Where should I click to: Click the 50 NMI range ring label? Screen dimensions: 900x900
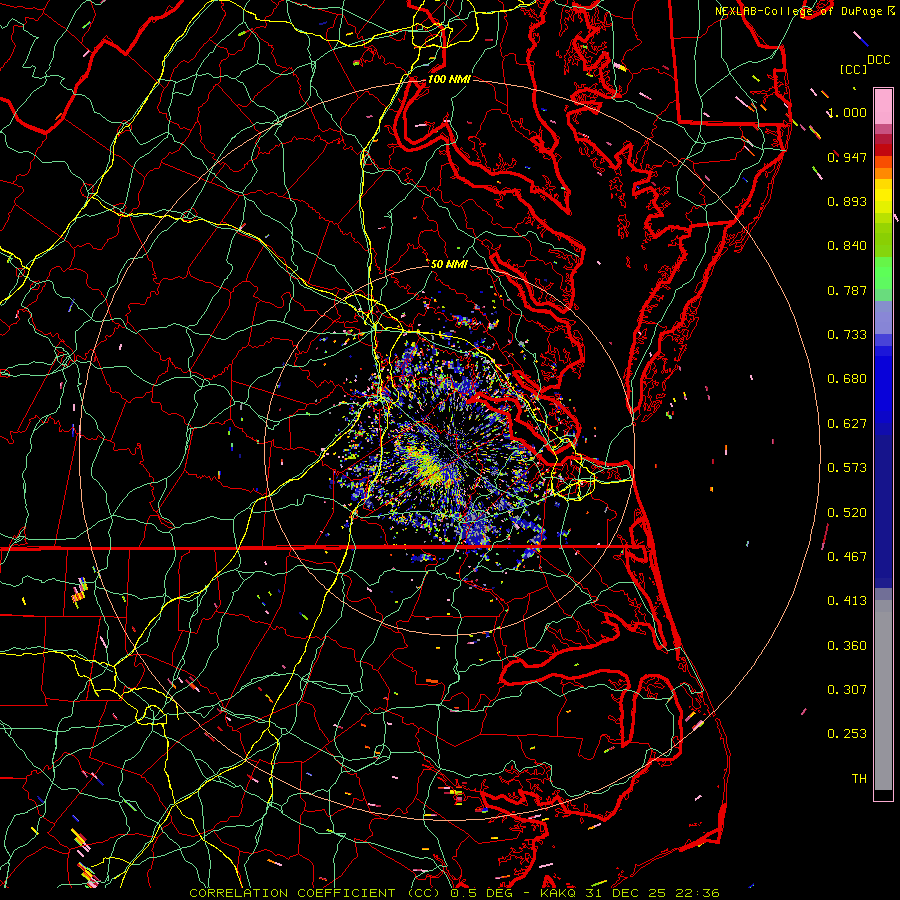coord(449,264)
